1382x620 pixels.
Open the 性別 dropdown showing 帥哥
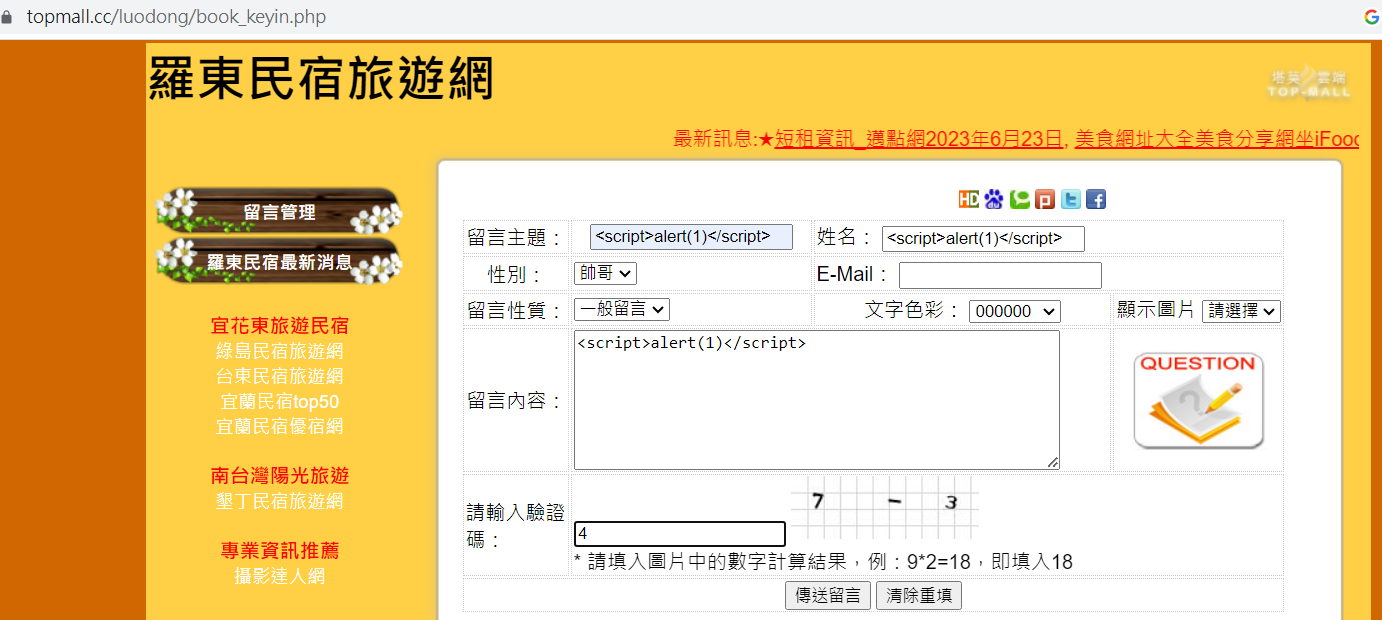[x=605, y=273]
